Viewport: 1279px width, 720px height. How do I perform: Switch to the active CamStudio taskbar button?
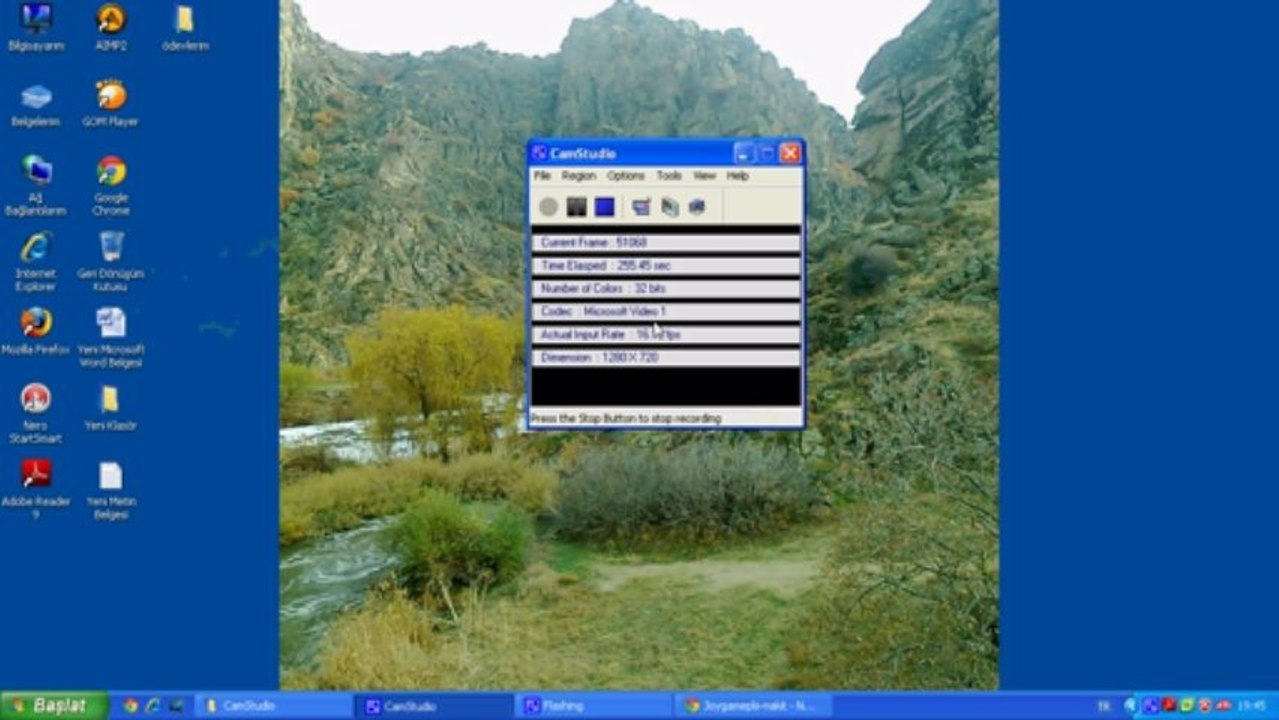coord(434,706)
